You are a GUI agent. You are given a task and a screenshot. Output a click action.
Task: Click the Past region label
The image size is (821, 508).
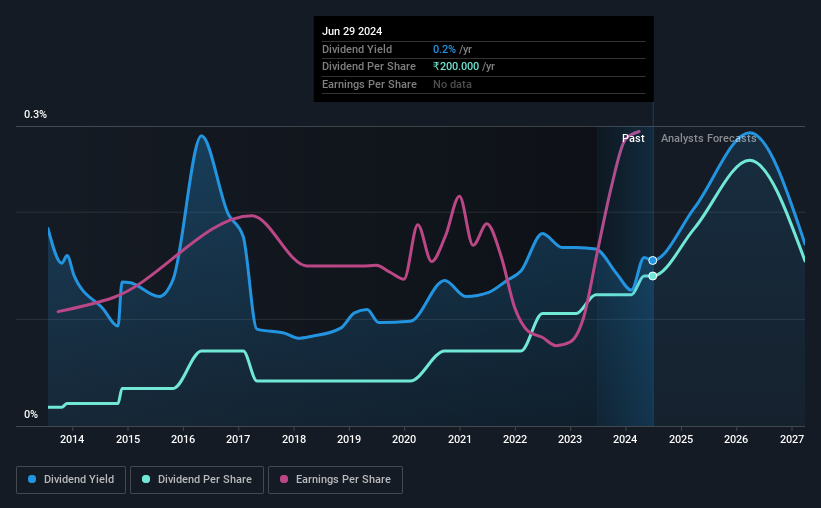[x=633, y=138]
